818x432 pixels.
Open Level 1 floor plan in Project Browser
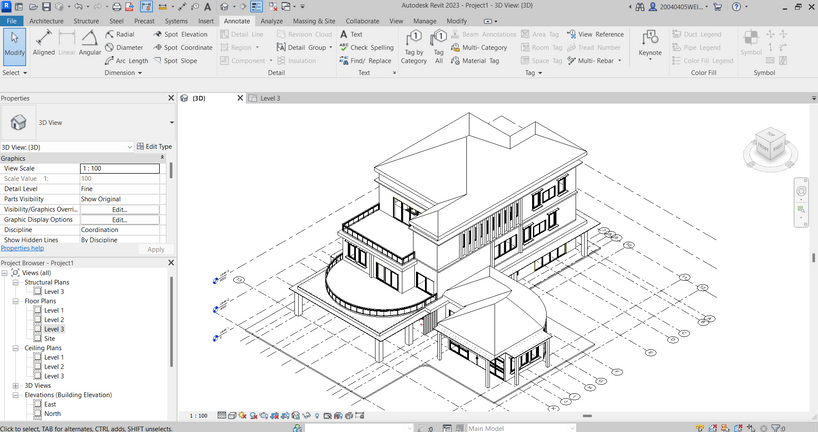tap(53, 310)
